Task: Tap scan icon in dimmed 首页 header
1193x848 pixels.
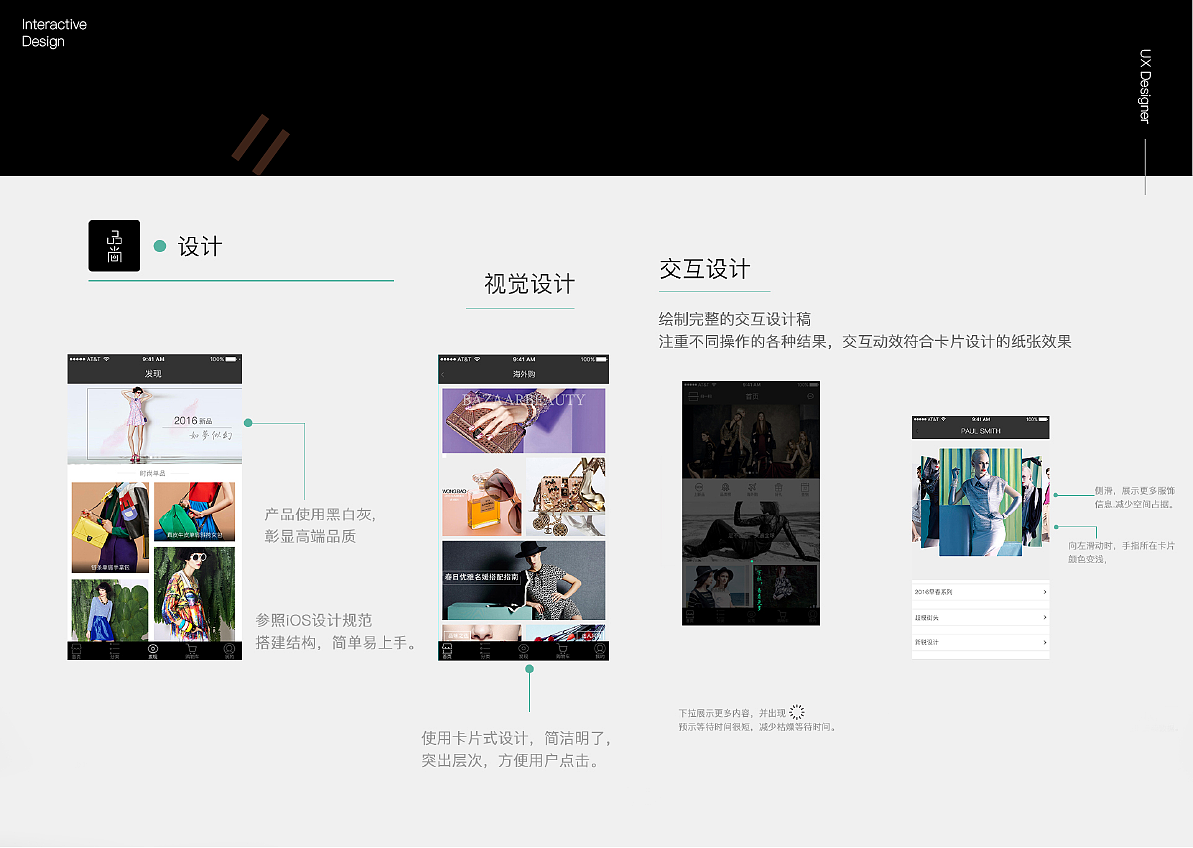Action: coord(693,396)
